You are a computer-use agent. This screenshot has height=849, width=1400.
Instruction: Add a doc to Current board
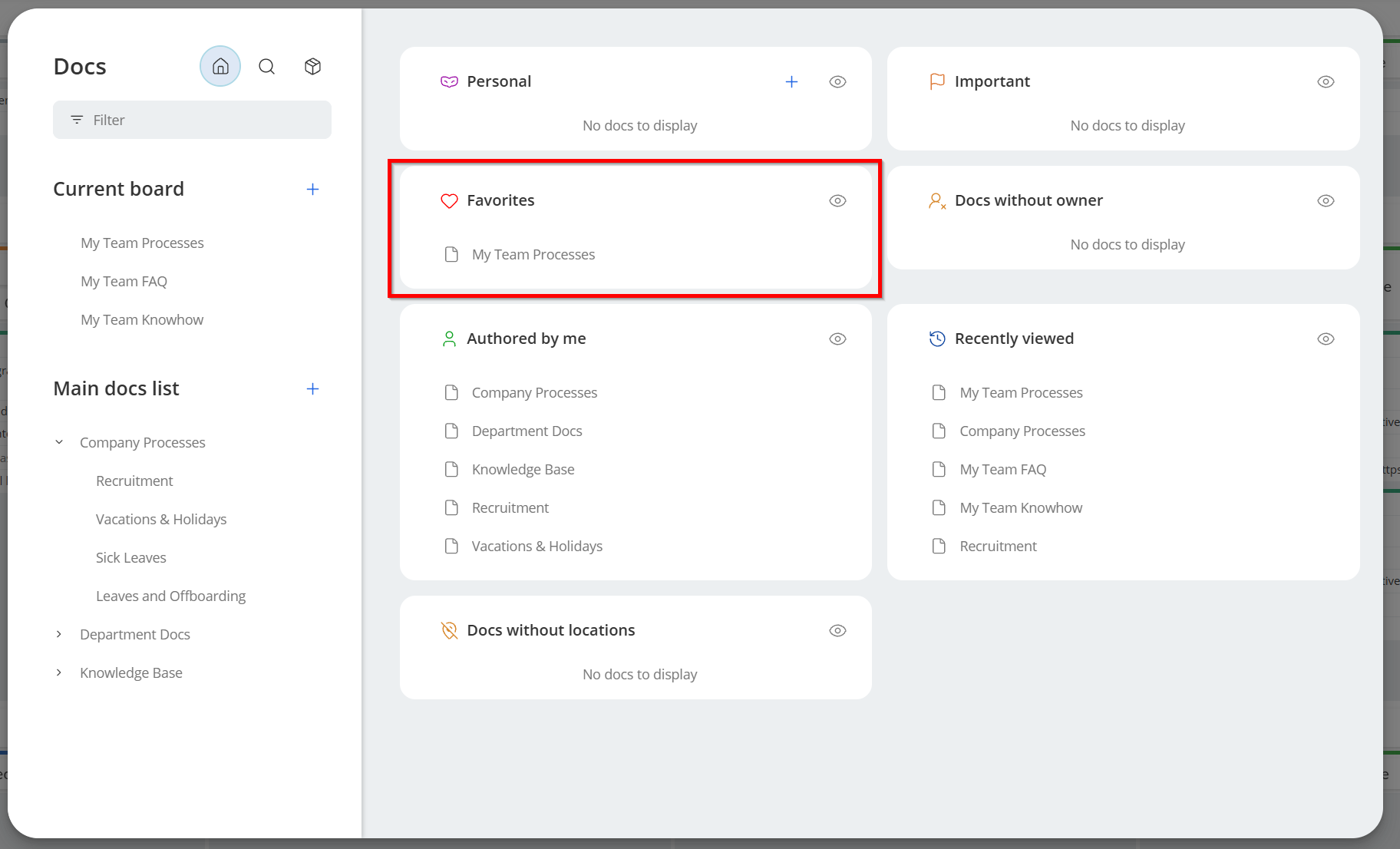click(x=312, y=190)
